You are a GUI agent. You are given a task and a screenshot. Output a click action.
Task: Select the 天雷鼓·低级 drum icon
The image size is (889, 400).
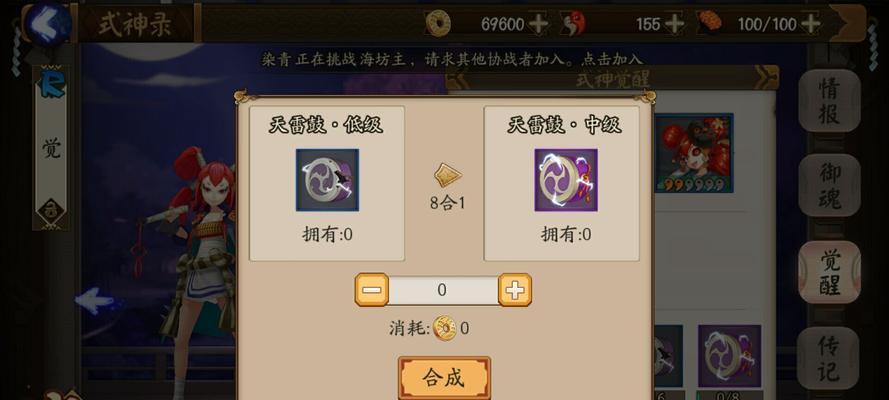[327, 180]
